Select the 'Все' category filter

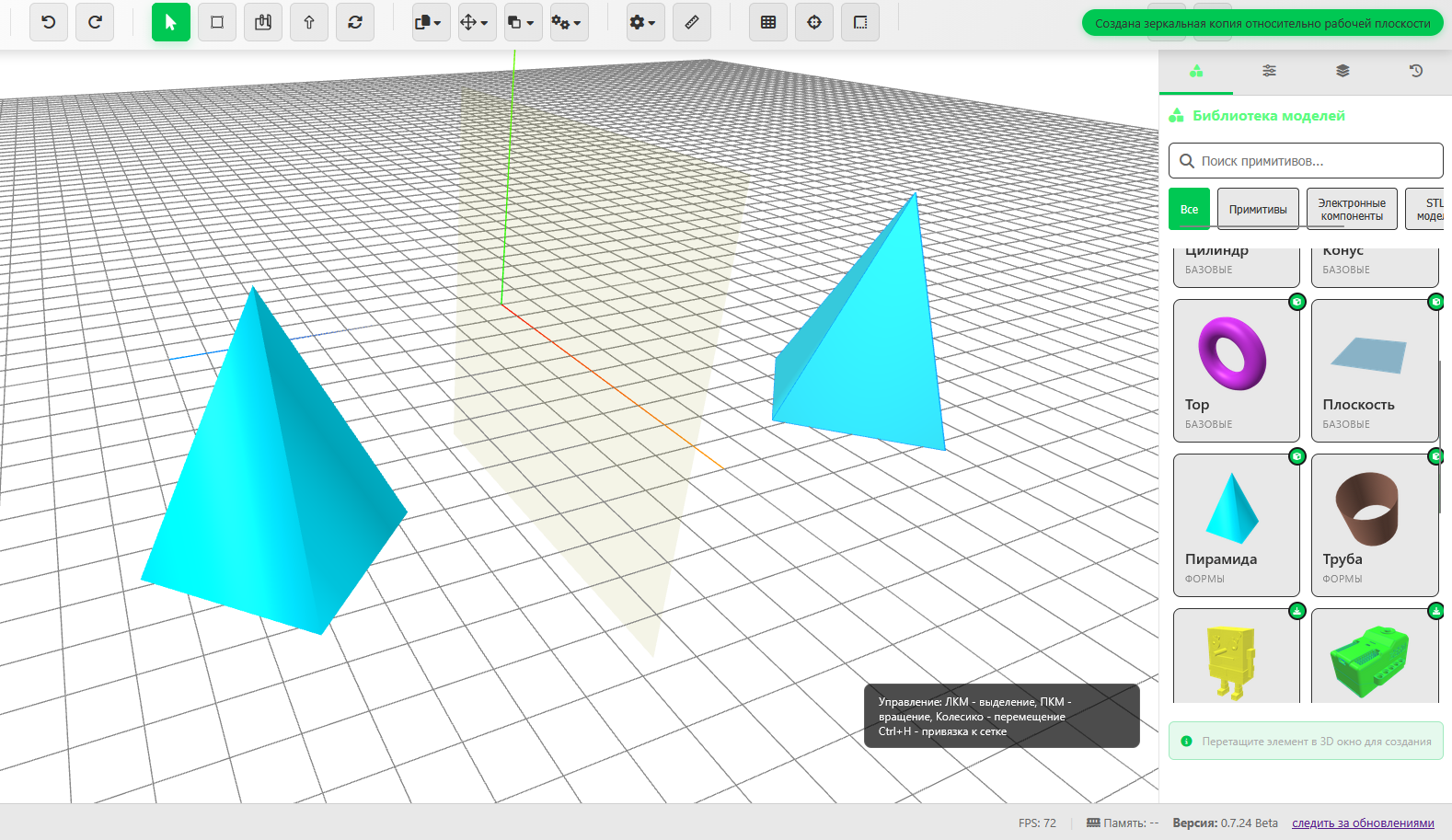click(x=1189, y=209)
